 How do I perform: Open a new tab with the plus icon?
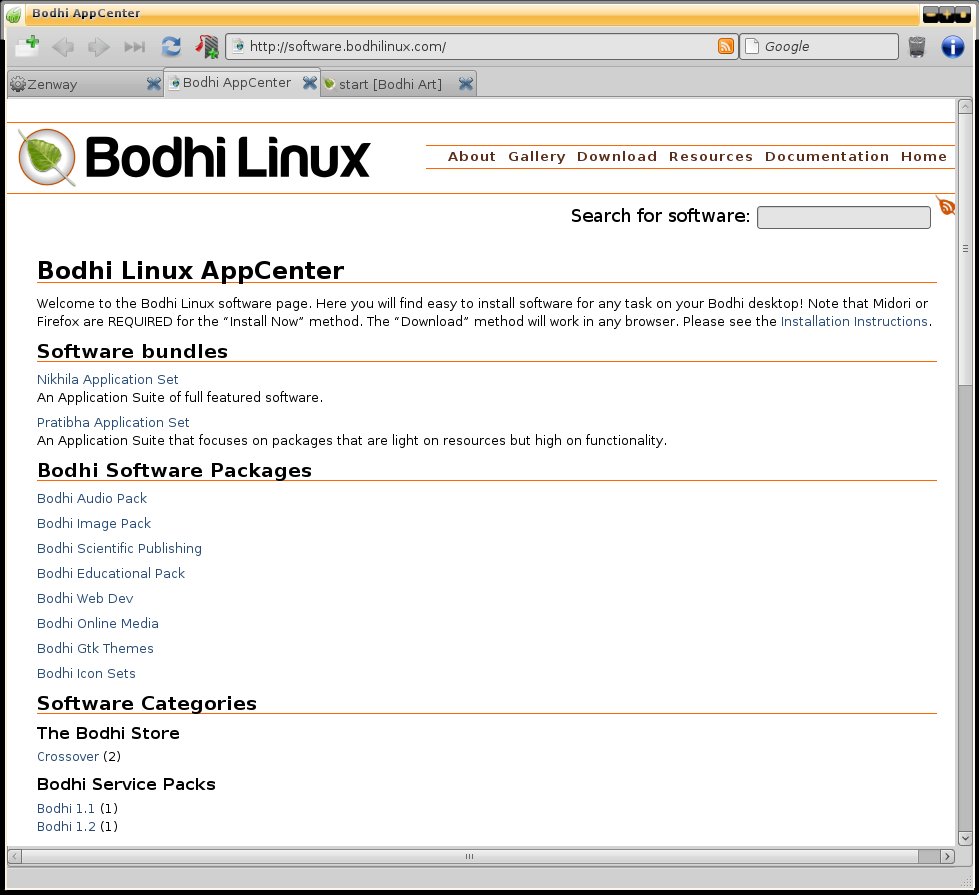[x=27, y=46]
